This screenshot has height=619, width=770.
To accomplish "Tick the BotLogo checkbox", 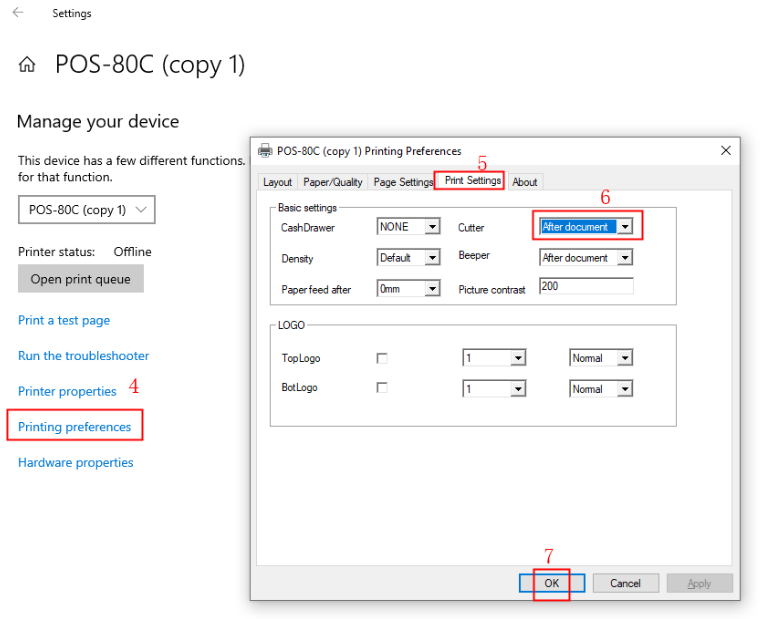I will [x=382, y=388].
